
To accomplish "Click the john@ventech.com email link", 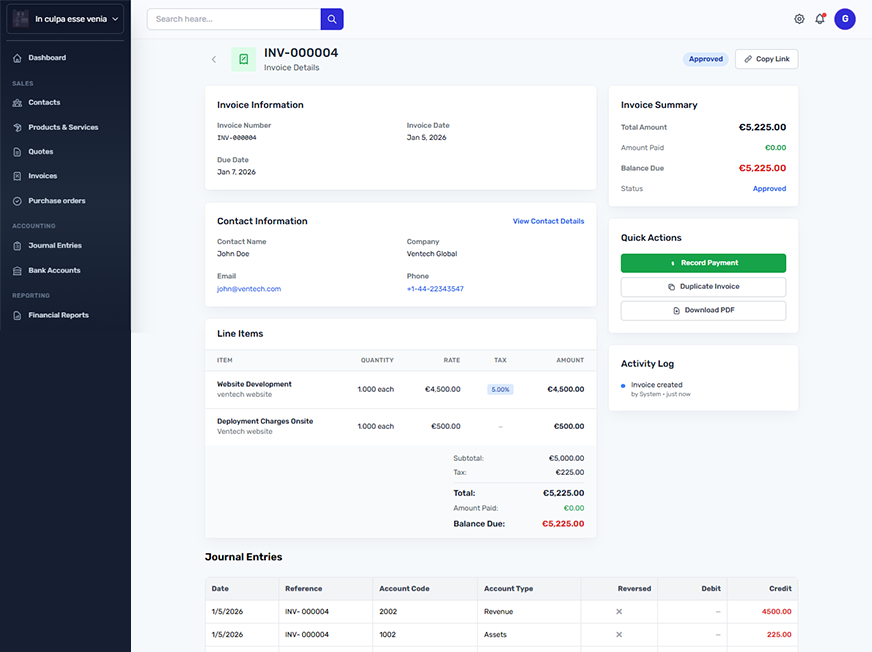I will tap(249, 289).
